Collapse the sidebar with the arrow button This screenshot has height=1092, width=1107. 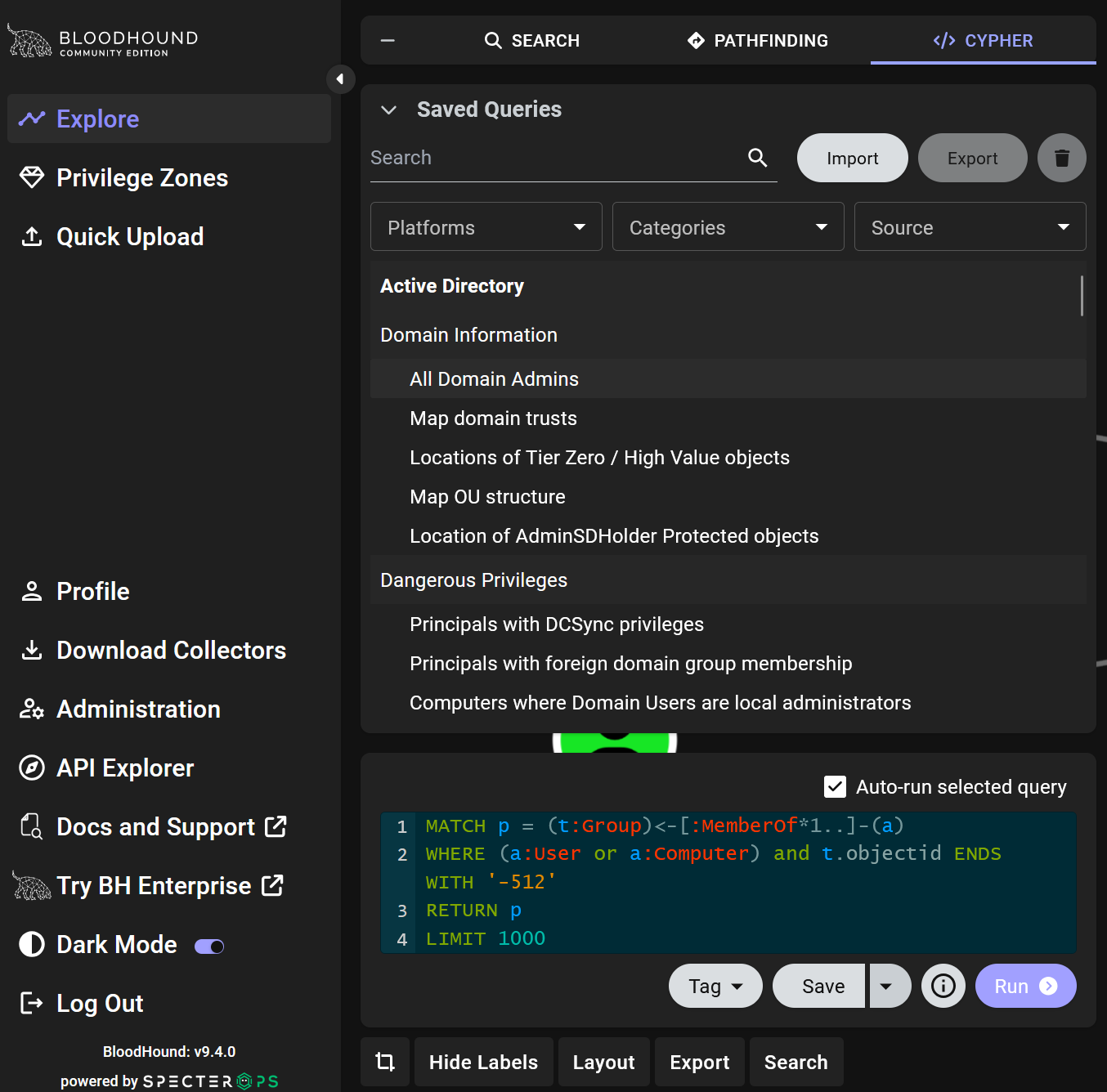click(x=340, y=79)
